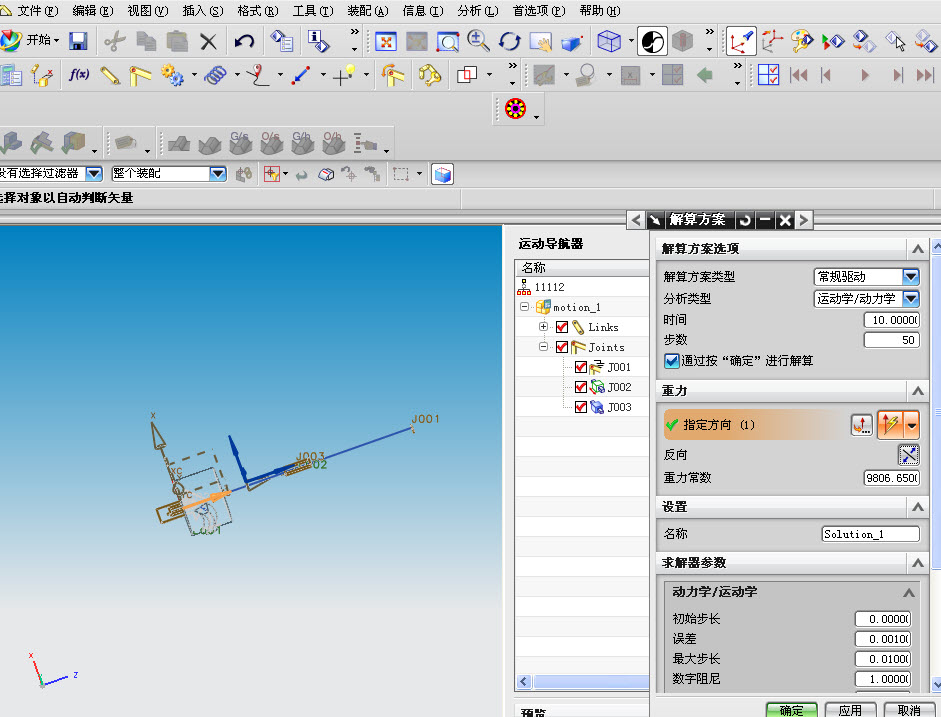Click the Undo arrow icon
Screen dimensions: 941x717
pyautogui.click(x=244, y=41)
